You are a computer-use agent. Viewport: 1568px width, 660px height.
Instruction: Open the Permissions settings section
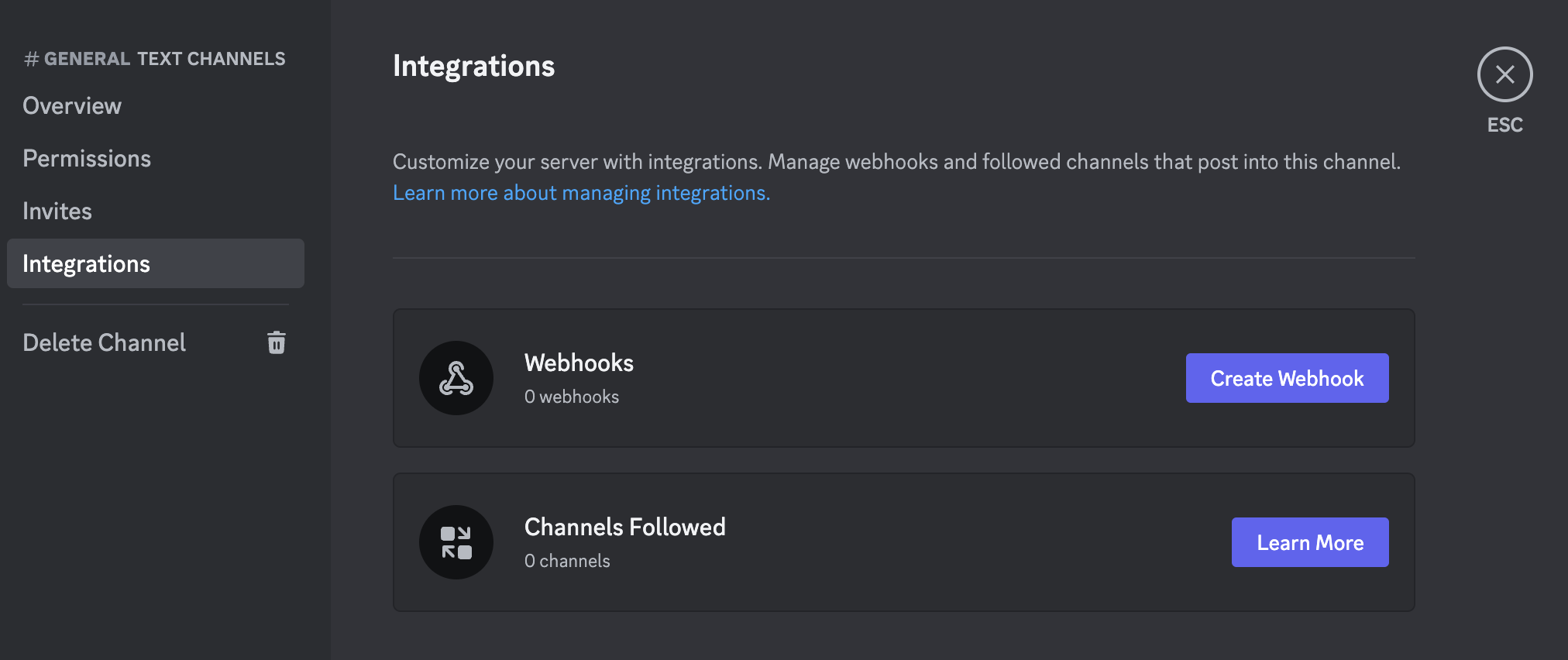(x=87, y=158)
